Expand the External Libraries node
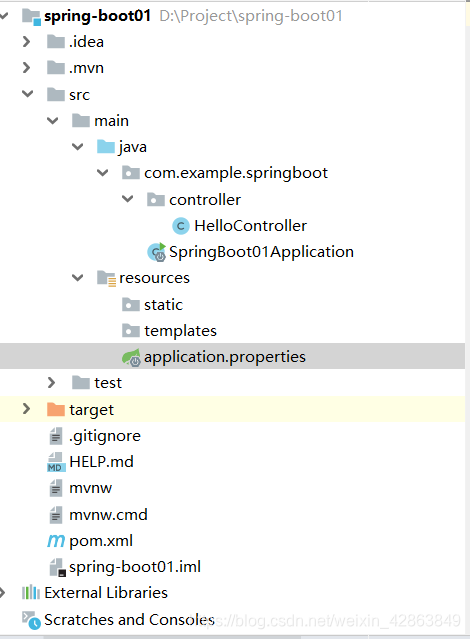 coord(2,593)
